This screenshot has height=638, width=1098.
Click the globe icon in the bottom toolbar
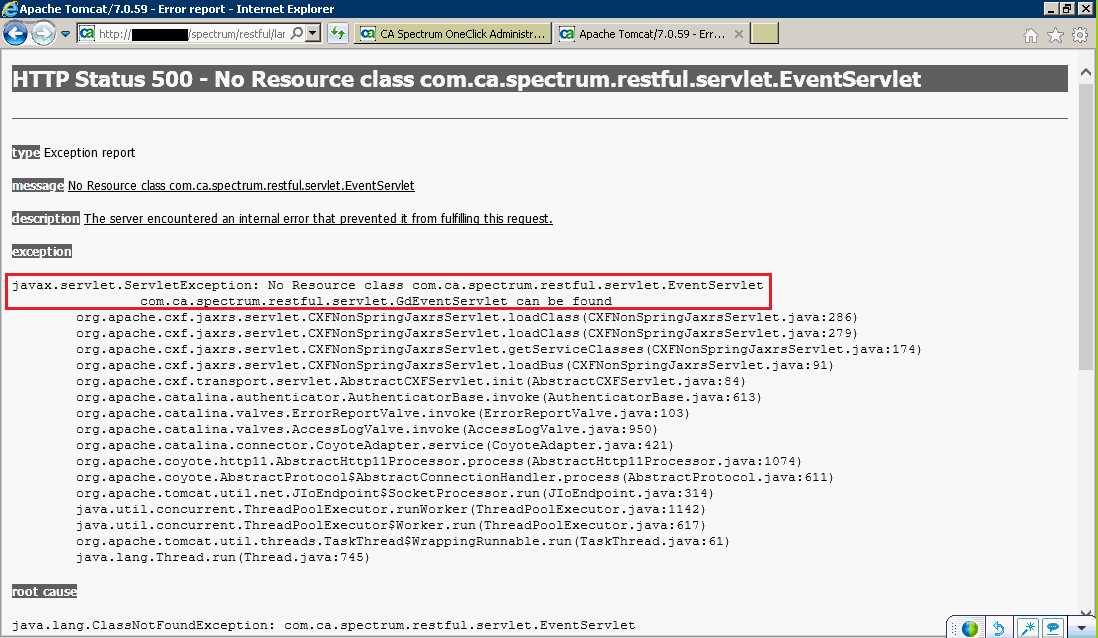pyautogui.click(x=970, y=628)
